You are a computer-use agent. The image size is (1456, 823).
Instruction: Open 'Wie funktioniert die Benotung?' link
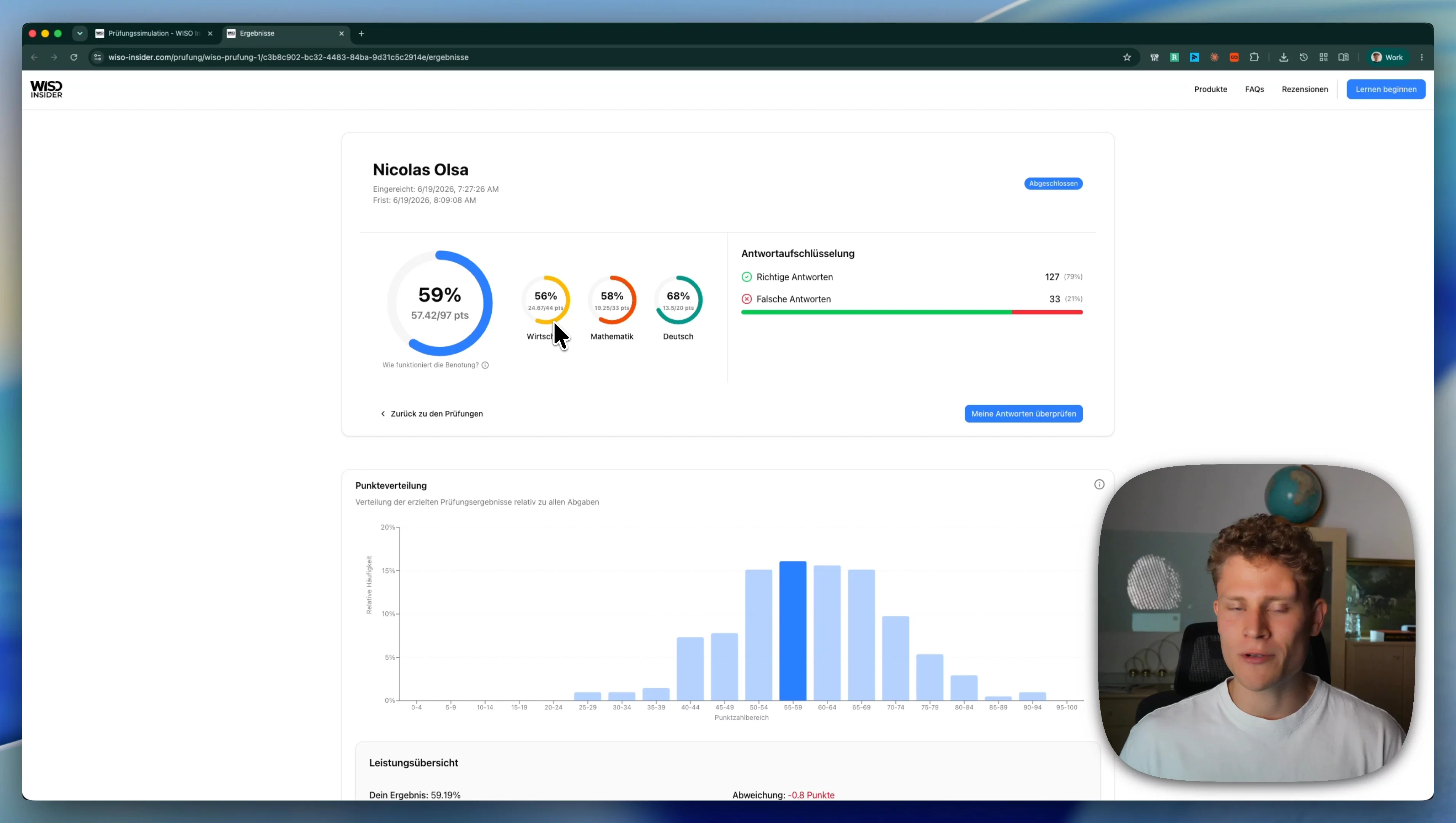(430, 365)
